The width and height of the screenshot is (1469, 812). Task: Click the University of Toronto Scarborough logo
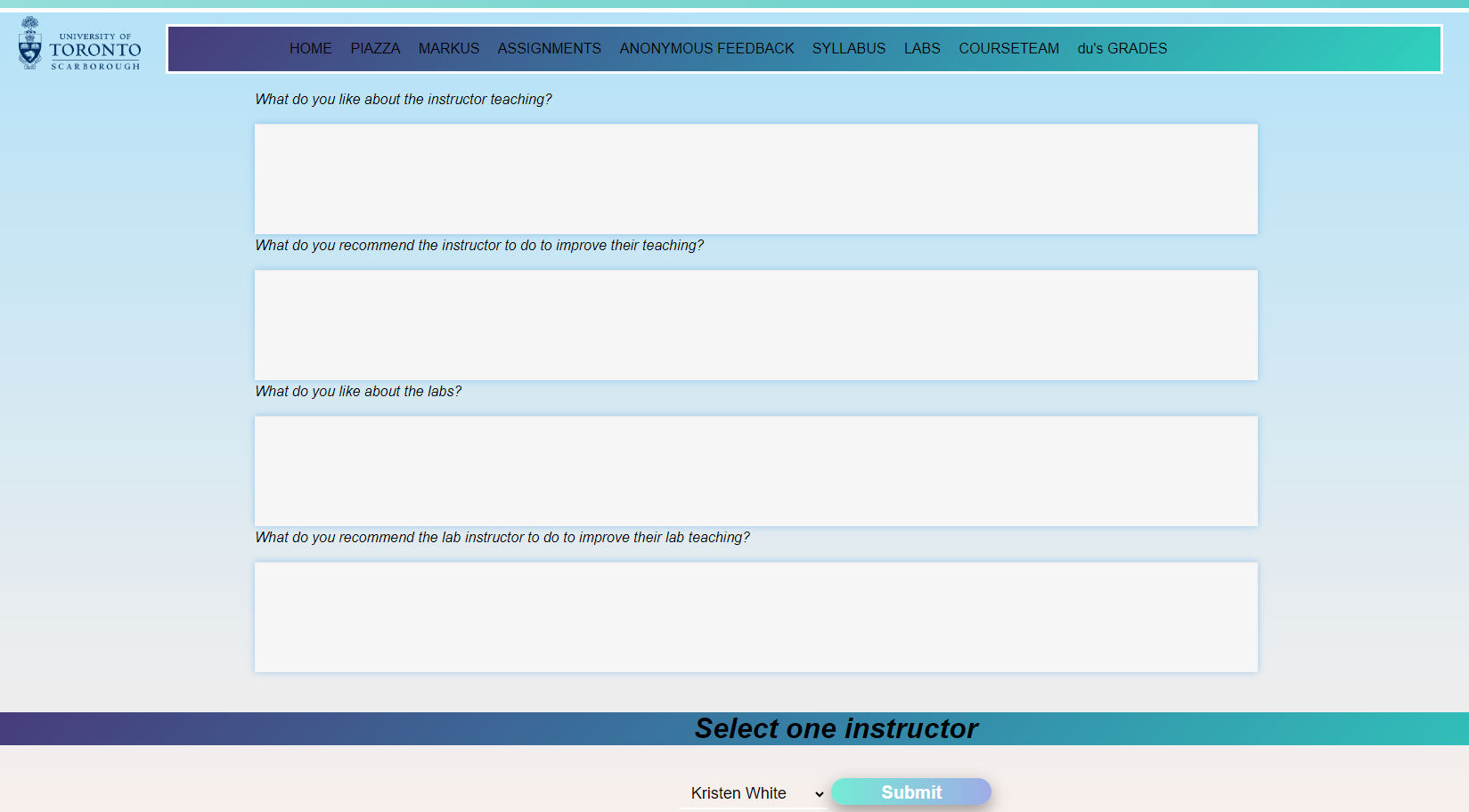pos(79,44)
